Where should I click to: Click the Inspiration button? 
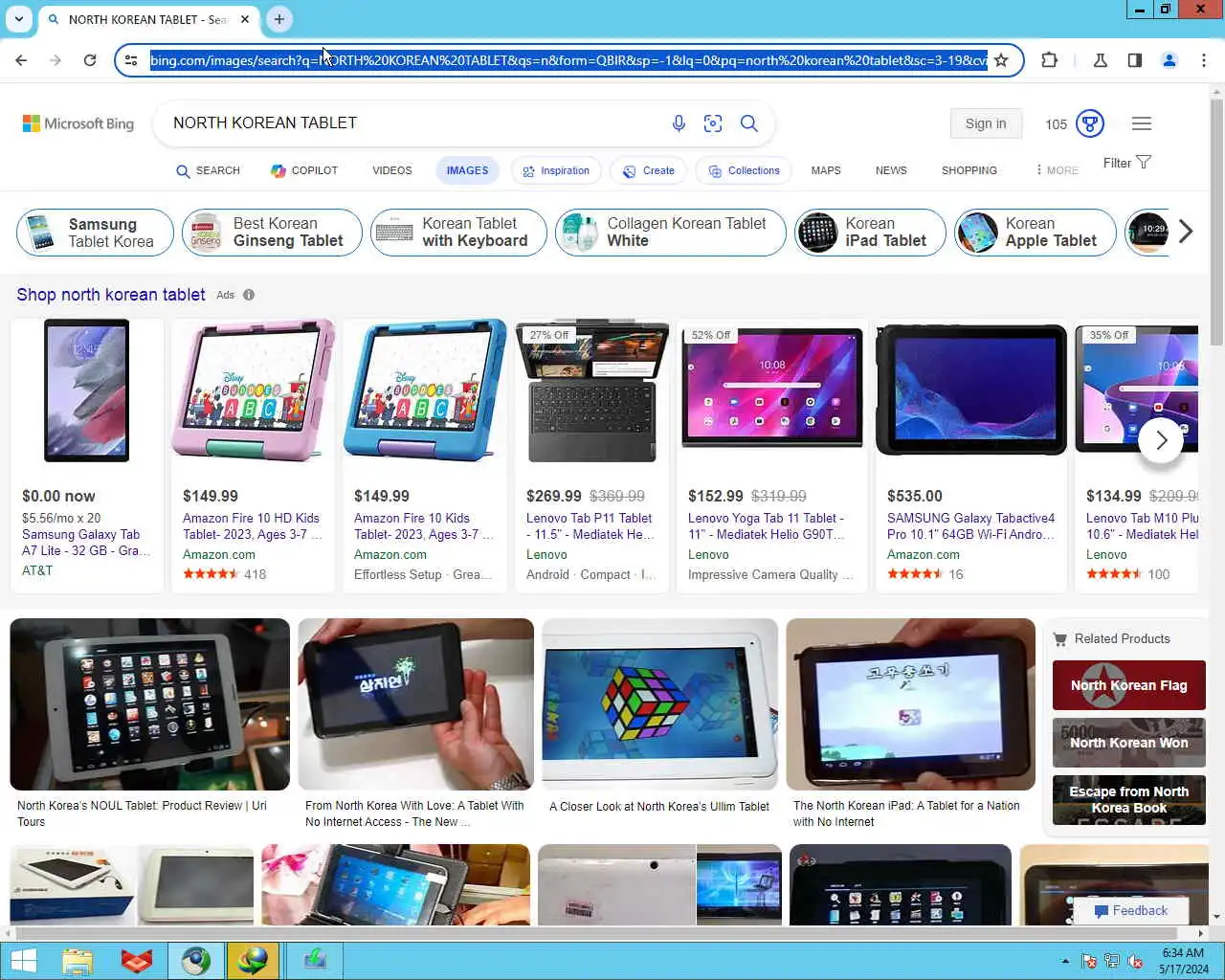click(556, 170)
